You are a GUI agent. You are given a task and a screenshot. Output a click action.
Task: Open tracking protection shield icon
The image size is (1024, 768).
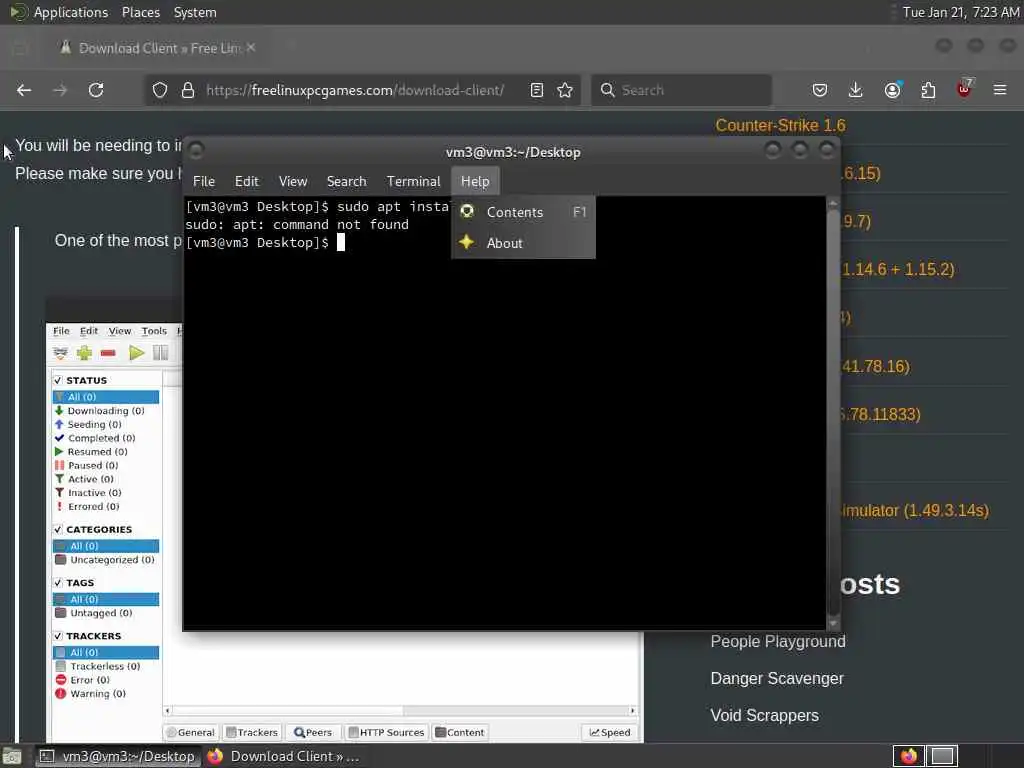[160, 90]
